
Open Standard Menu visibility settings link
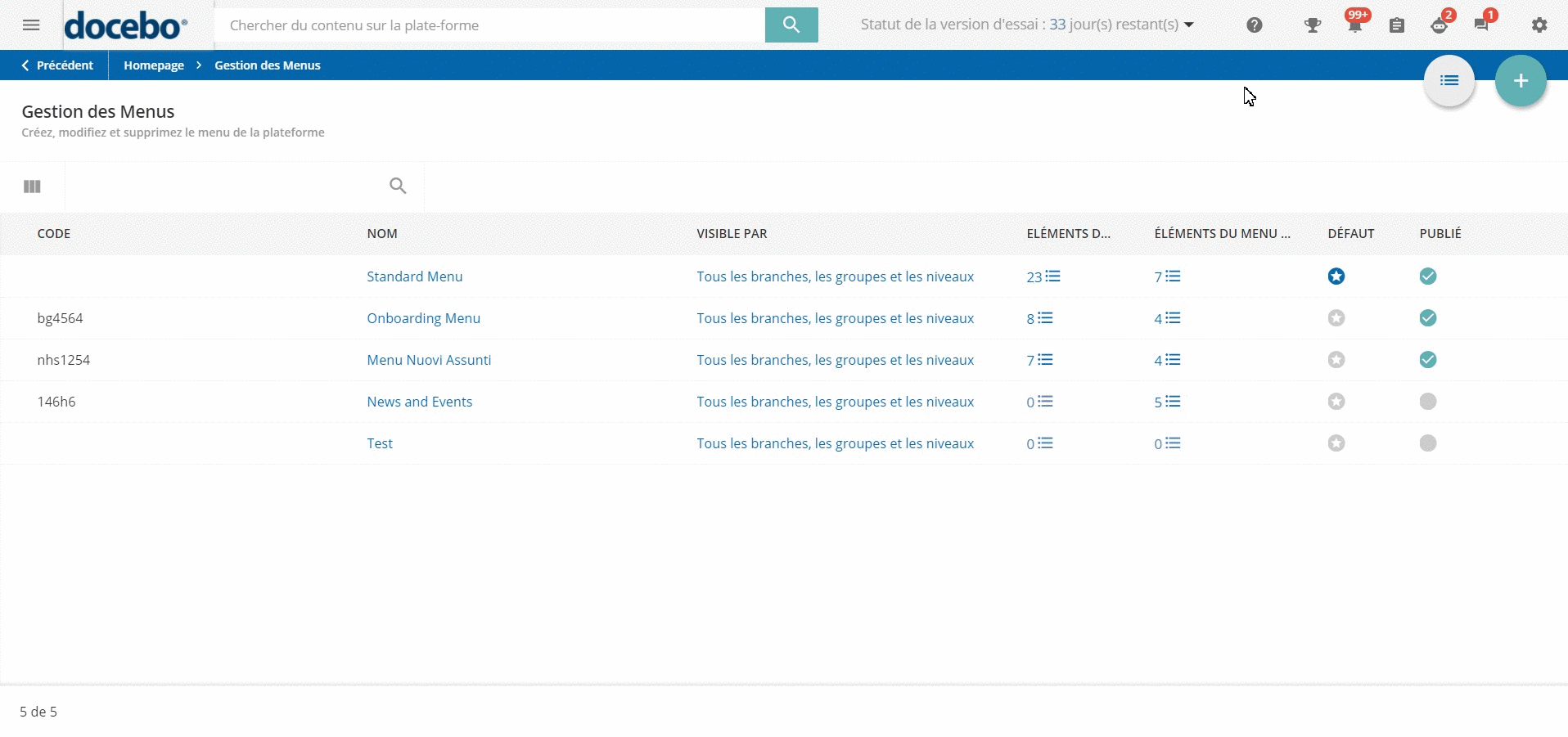(x=836, y=276)
